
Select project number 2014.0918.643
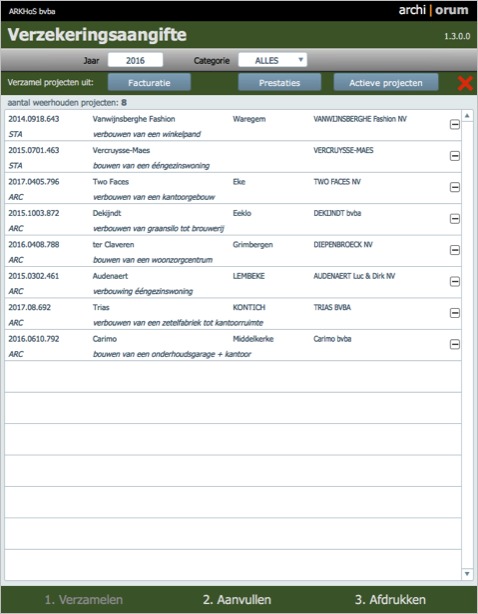pyautogui.click(x=34, y=119)
